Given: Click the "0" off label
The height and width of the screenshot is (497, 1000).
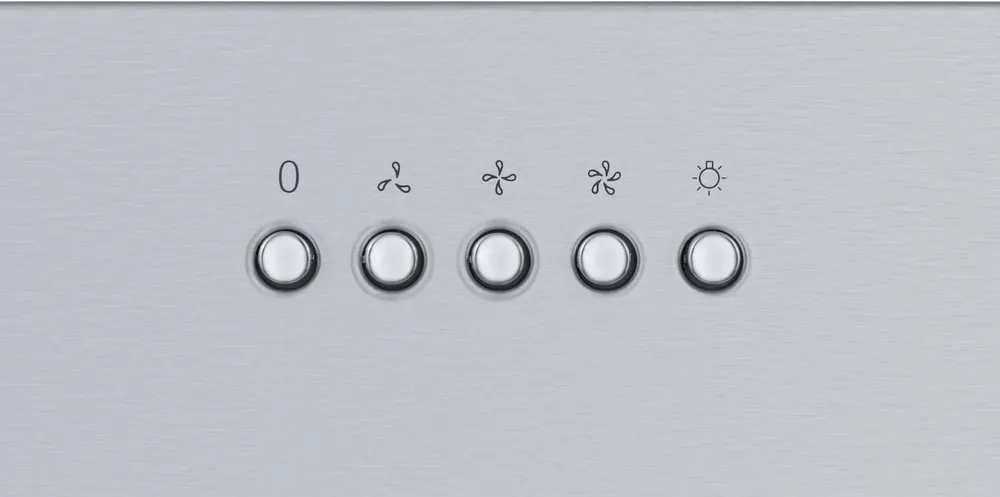Looking at the screenshot, I should 288,177.
